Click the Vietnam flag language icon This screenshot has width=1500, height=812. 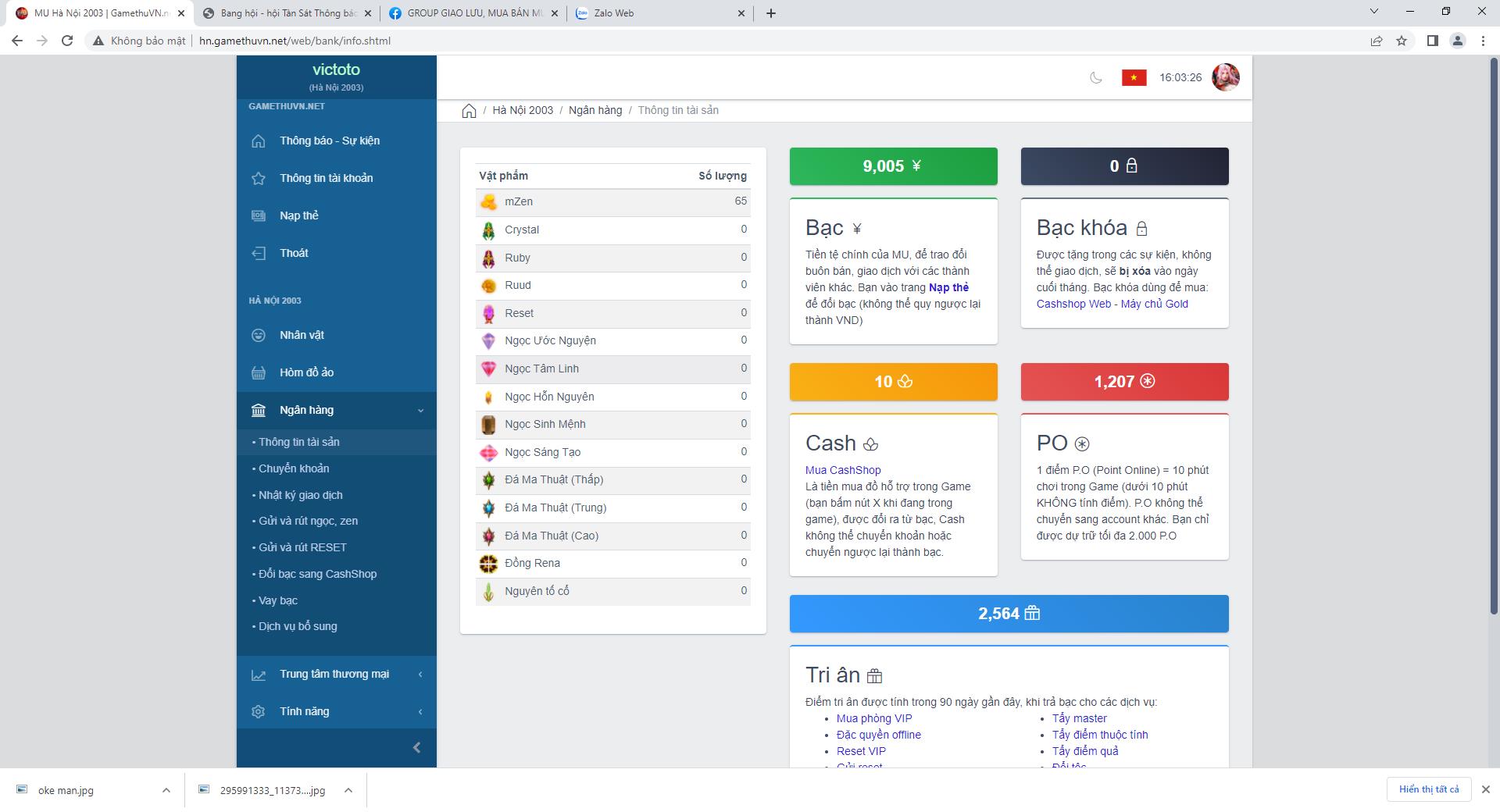tap(1134, 77)
